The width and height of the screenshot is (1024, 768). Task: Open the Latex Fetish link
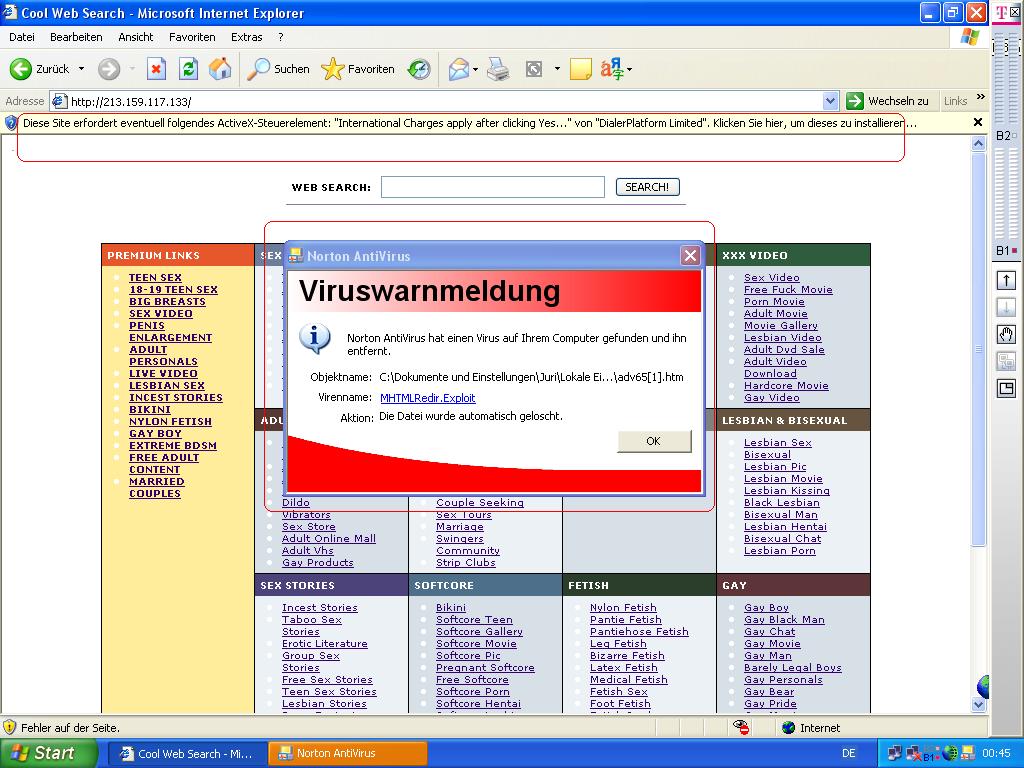tap(623, 667)
